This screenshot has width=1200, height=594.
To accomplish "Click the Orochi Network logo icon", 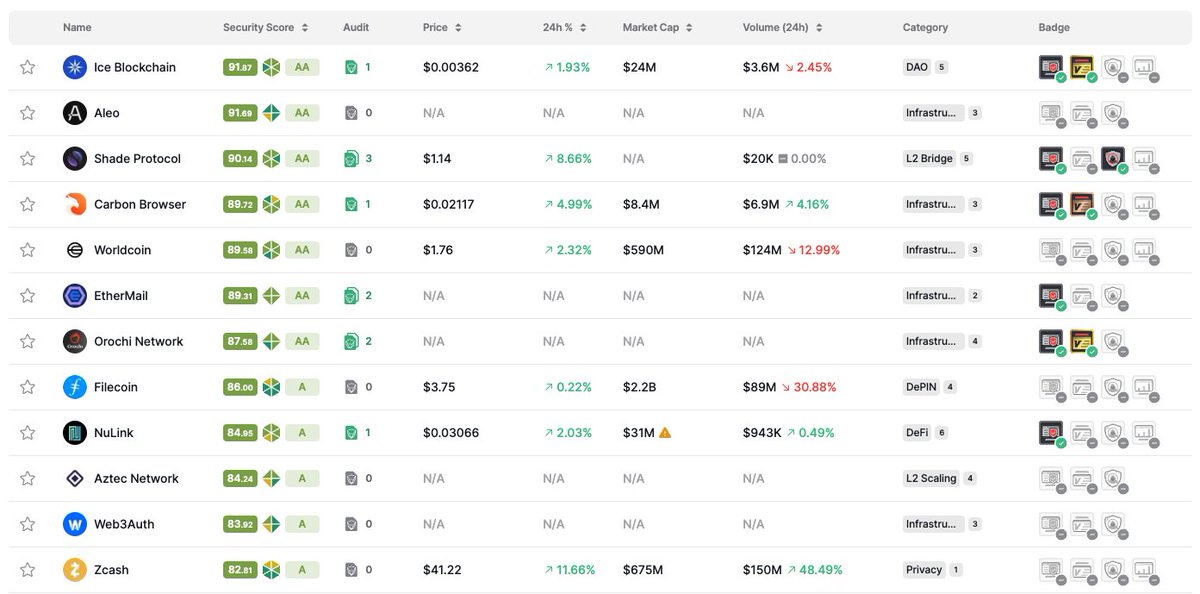I will pyautogui.click(x=75, y=342).
